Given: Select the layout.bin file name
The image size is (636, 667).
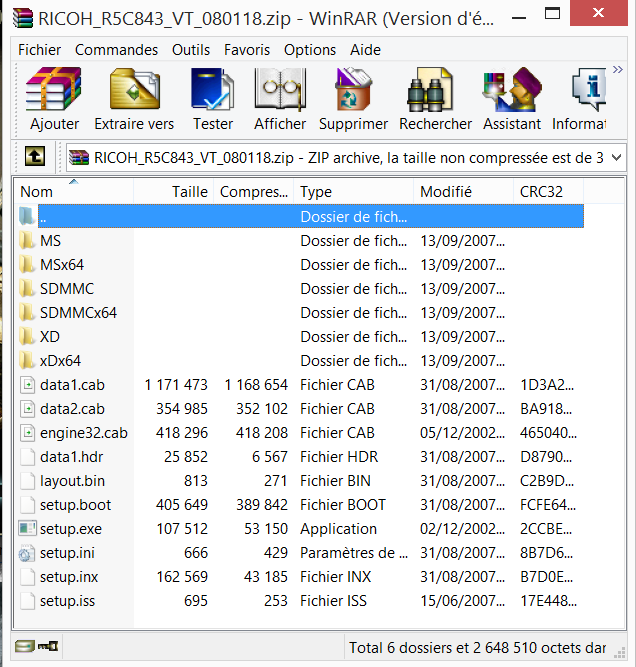Looking at the screenshot, I should click(x=72, y=481).
